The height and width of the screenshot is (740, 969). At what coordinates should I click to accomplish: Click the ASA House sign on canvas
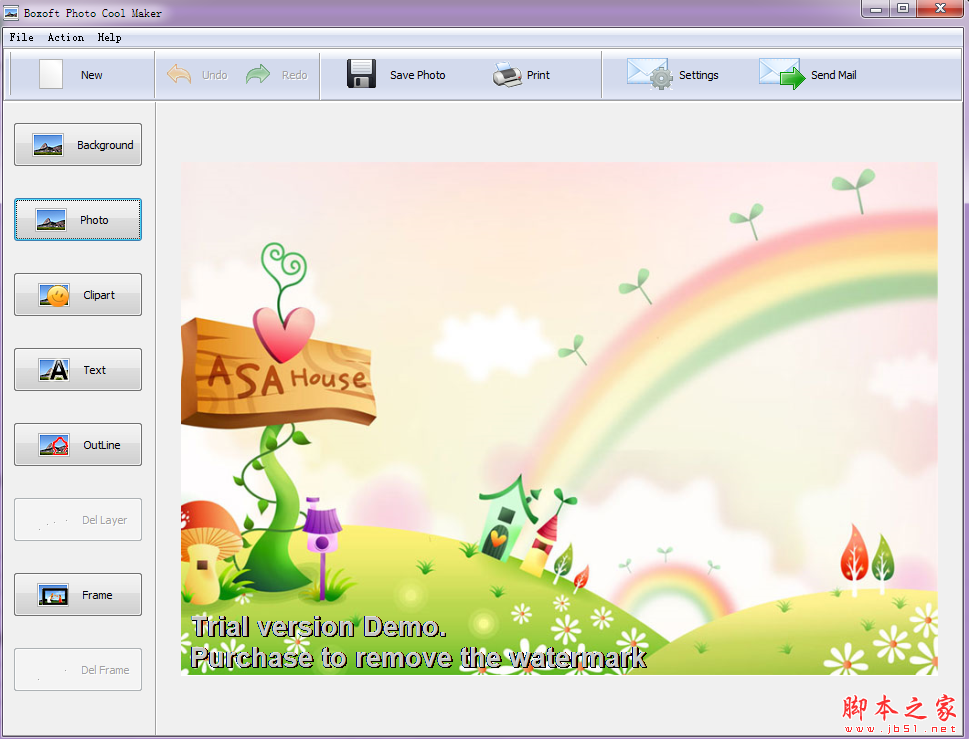pos(279,373)
